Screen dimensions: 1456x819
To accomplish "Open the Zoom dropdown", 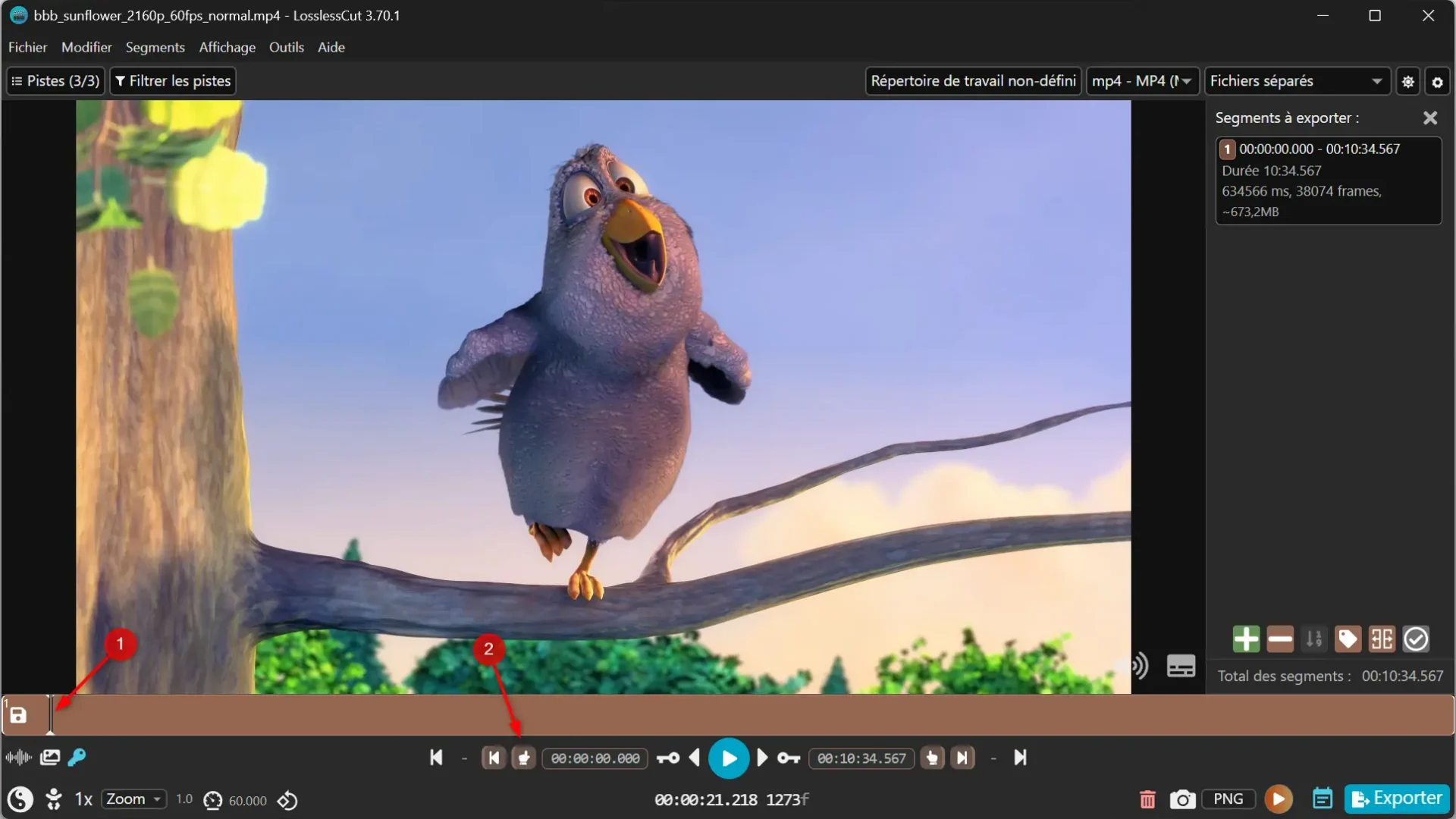I will coord(133,799).
